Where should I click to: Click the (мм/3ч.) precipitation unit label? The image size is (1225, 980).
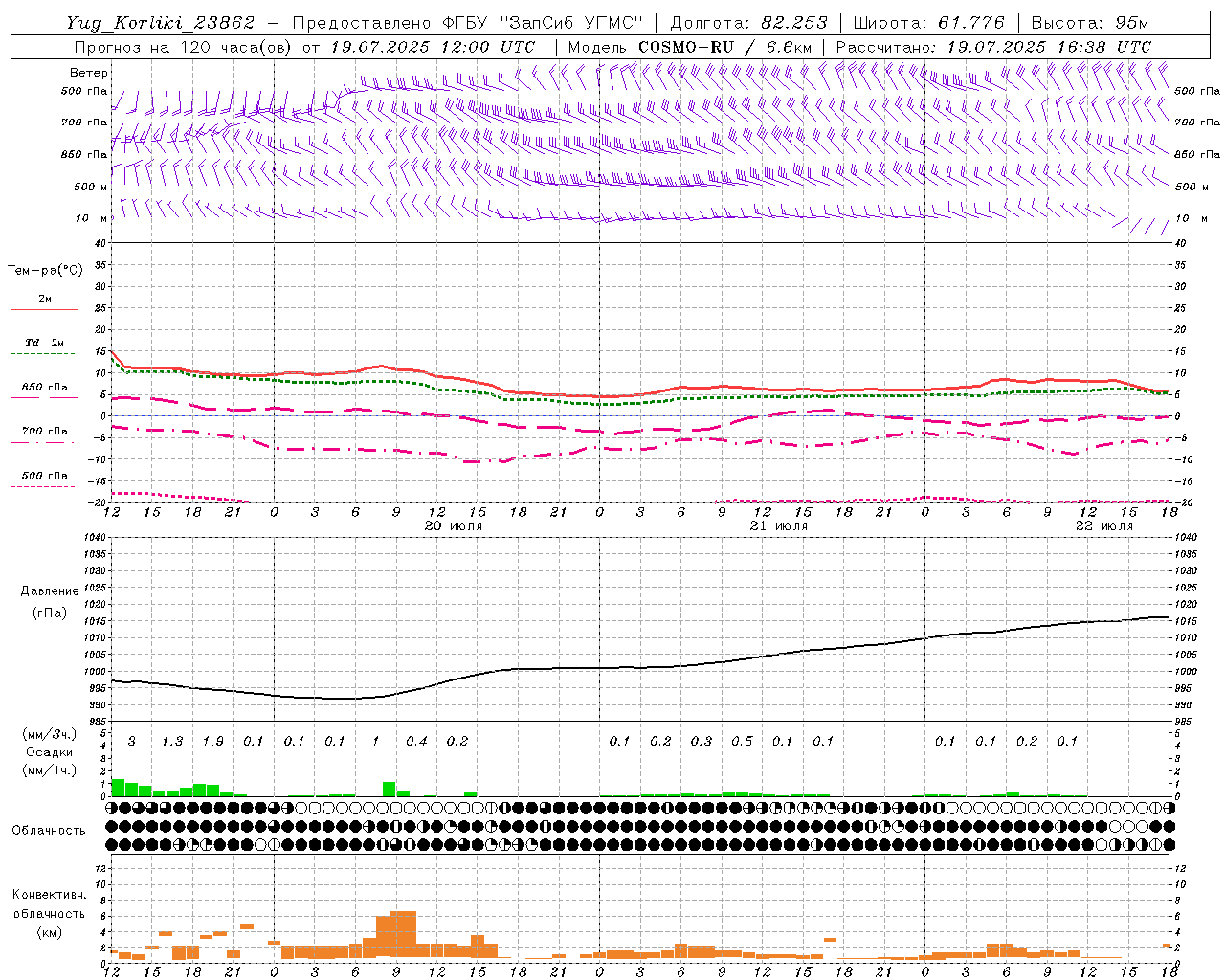(x=50, y=734)
